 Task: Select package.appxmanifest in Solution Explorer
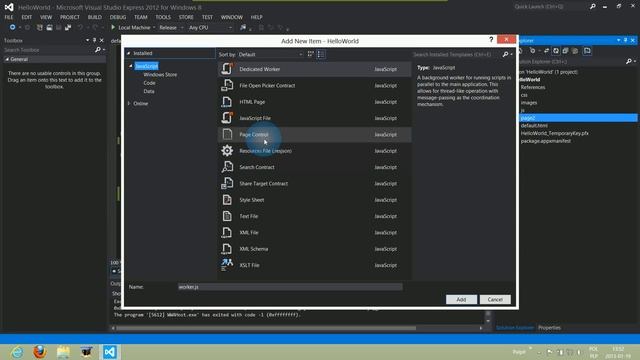coord(546,141)
